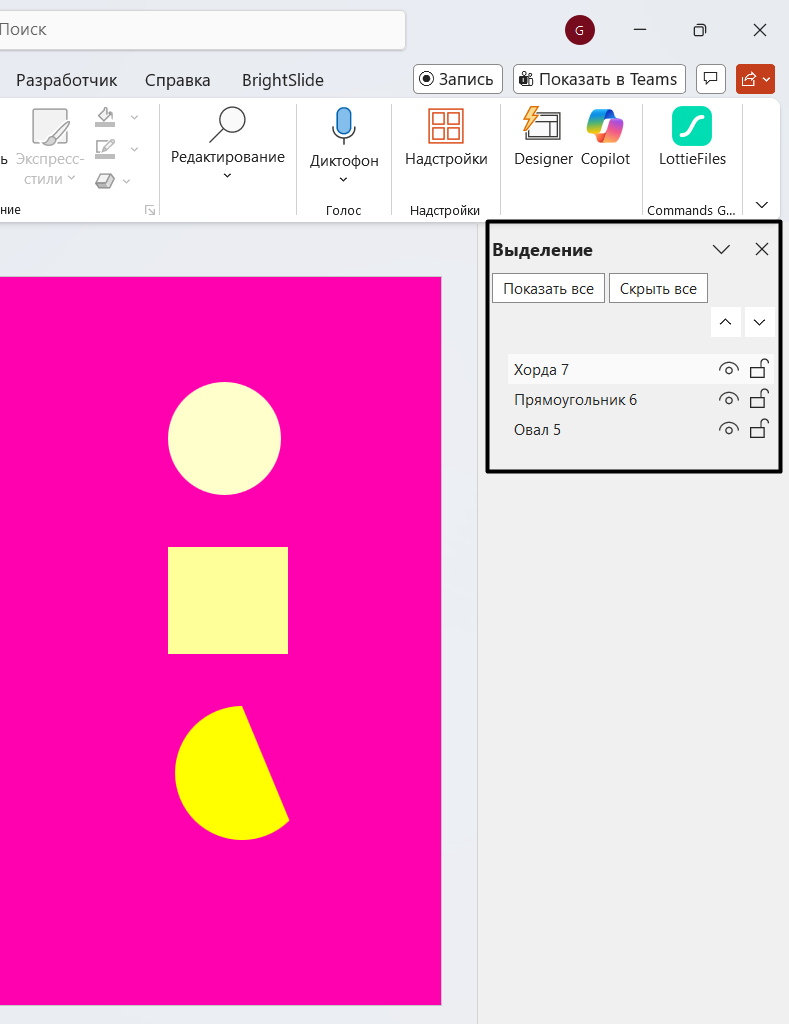Viewport: 789px width, 1024px height.
Task: Click the Редактирование magnifier icon
Action: click(x=227, y=124)
